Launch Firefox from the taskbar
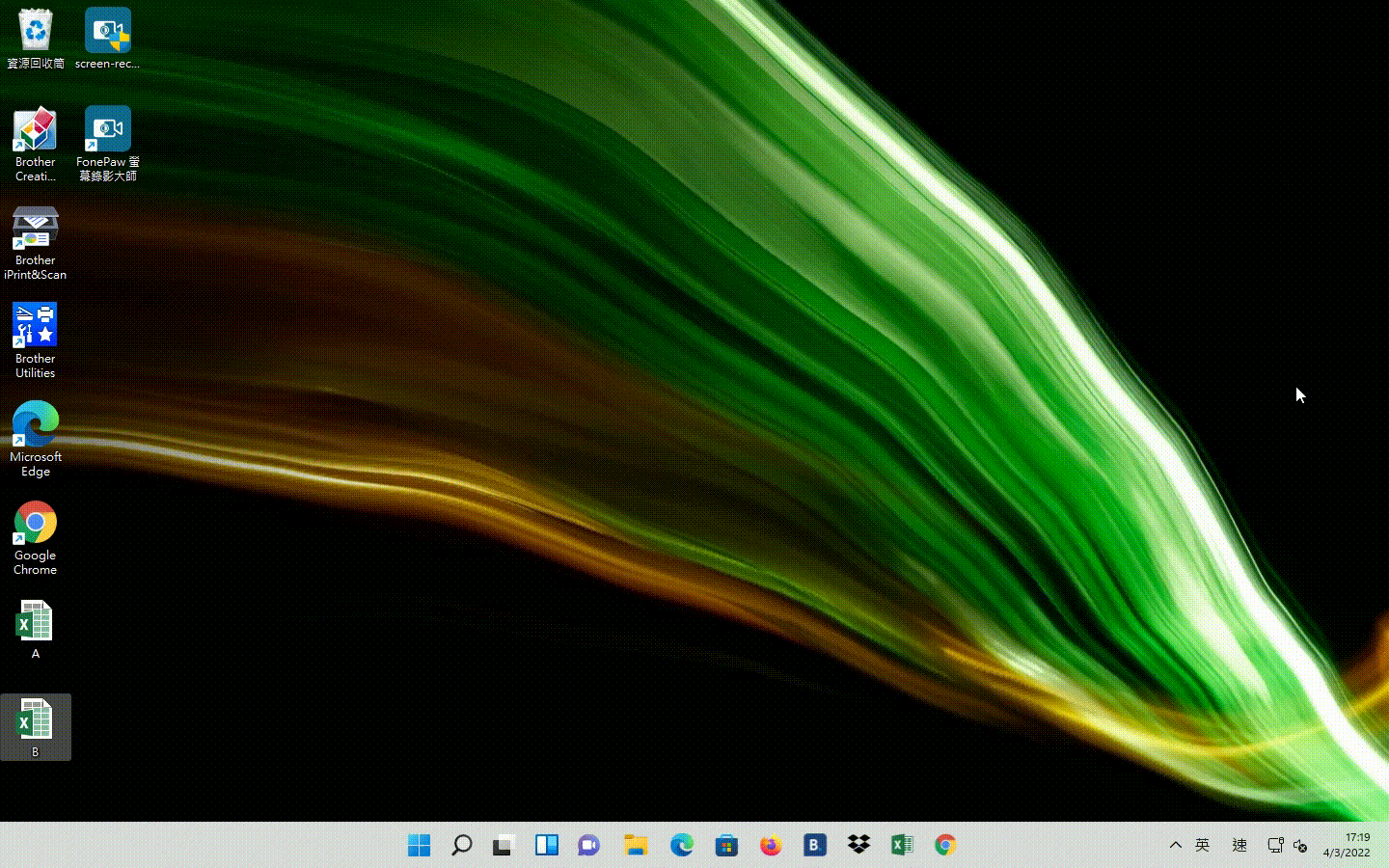This screenshot has width=1389, height=868. click(770, 845)
